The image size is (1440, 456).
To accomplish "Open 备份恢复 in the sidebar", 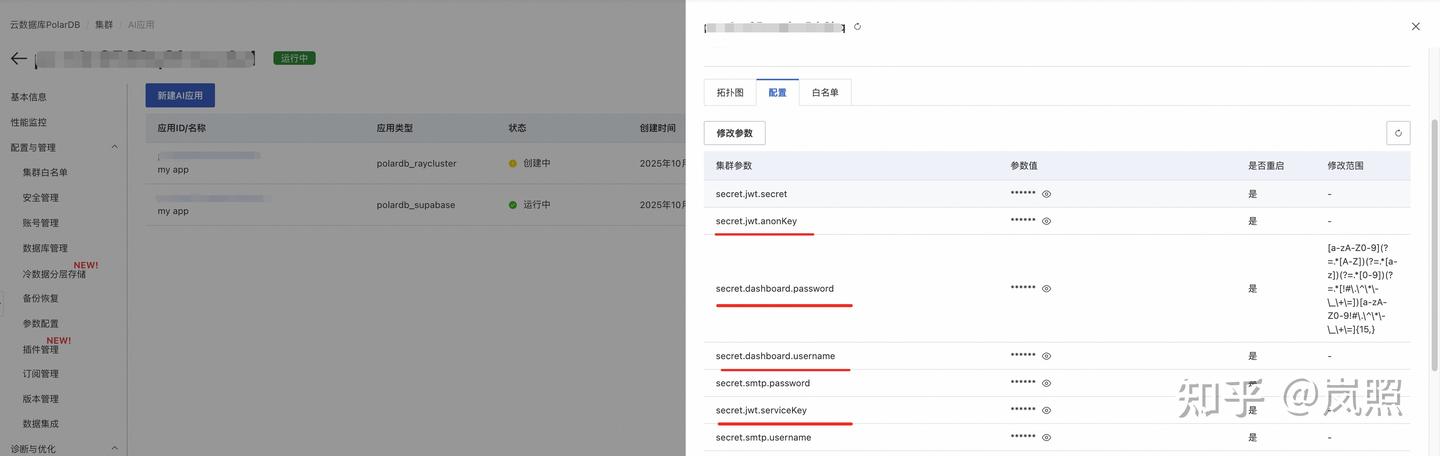I will 41,298.
